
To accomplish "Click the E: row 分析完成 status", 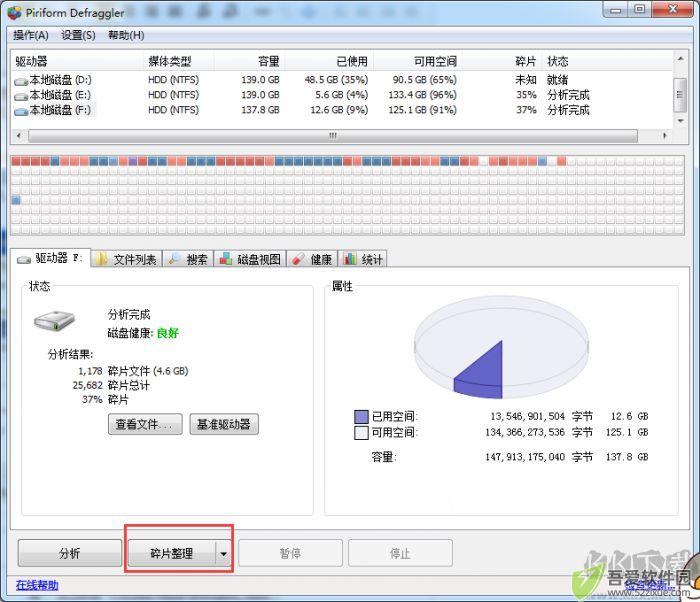I will (x=568, y=95).
